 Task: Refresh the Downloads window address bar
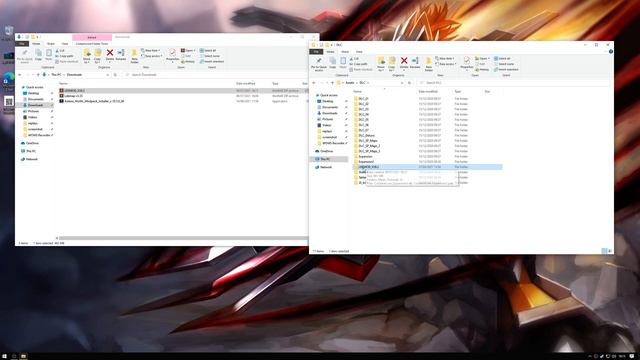click(x=115, y=75)
